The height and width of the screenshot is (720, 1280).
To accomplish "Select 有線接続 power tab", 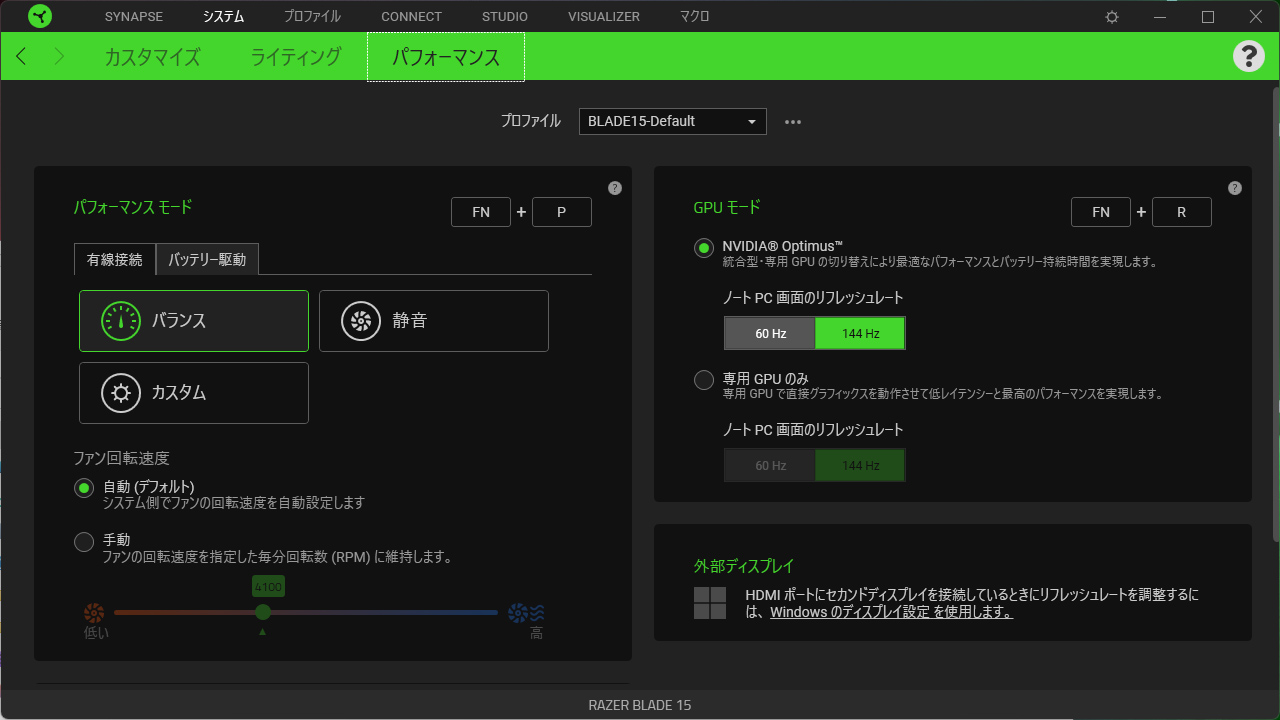I will pos(115,259).
